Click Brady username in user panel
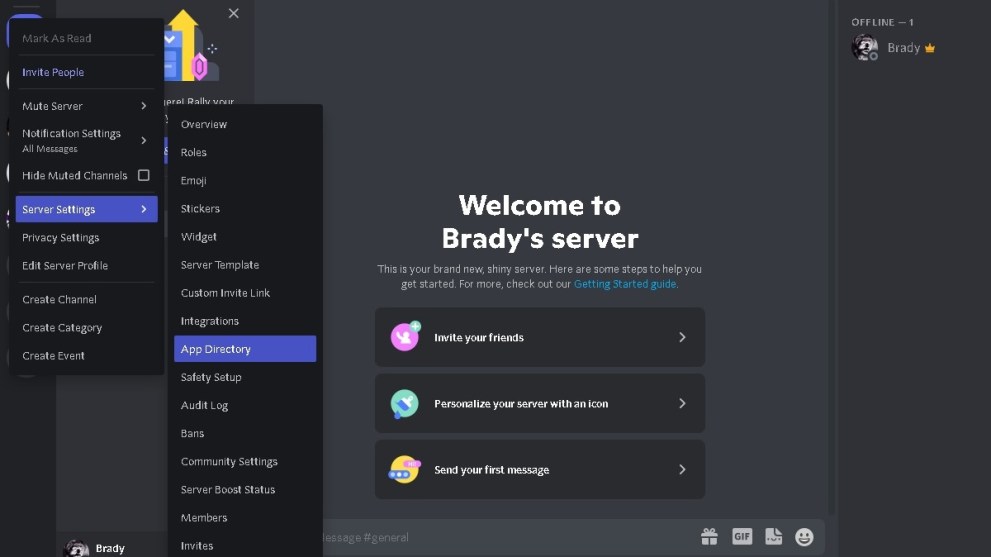991x557 pixels. tap(110, 548)
